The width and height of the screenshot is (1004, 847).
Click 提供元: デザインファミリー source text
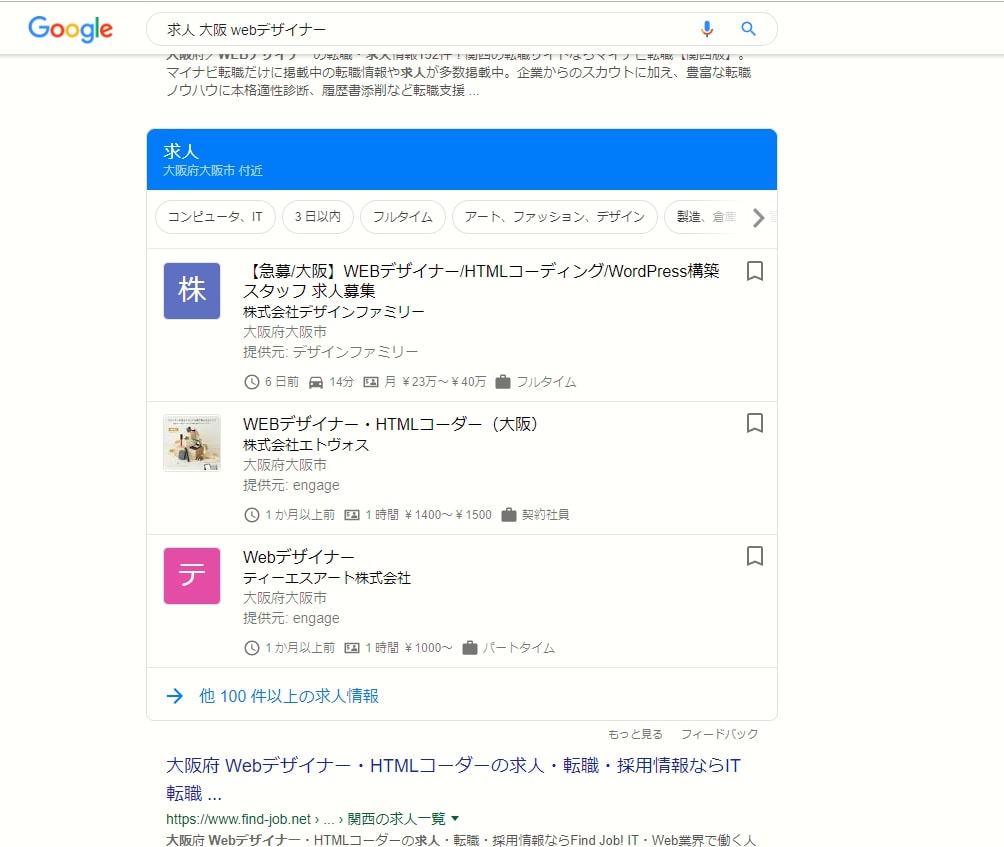[330, 352]
